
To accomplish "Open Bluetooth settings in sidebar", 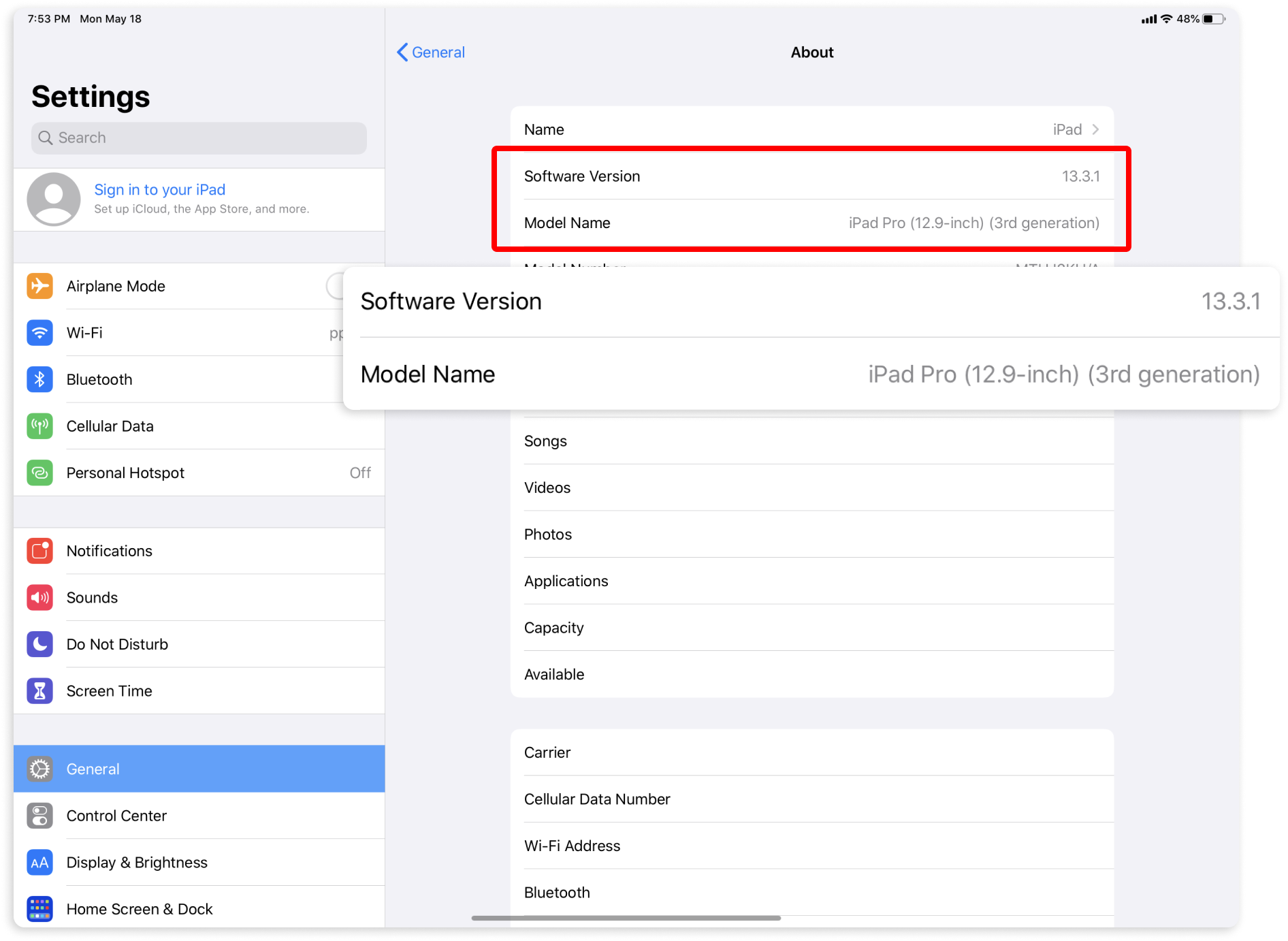I will pyautogui.click(x=199, y=379).
